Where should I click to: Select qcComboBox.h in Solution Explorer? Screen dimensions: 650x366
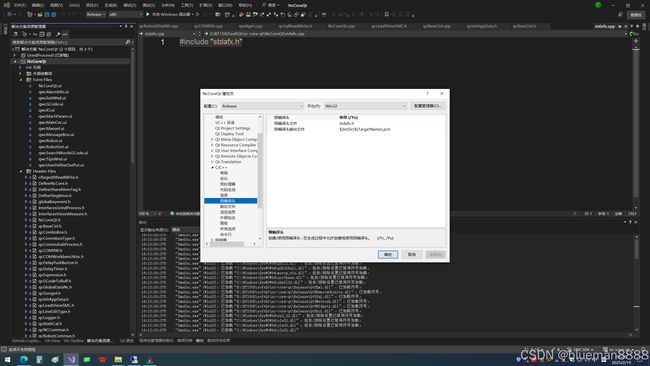pos(53,232)
